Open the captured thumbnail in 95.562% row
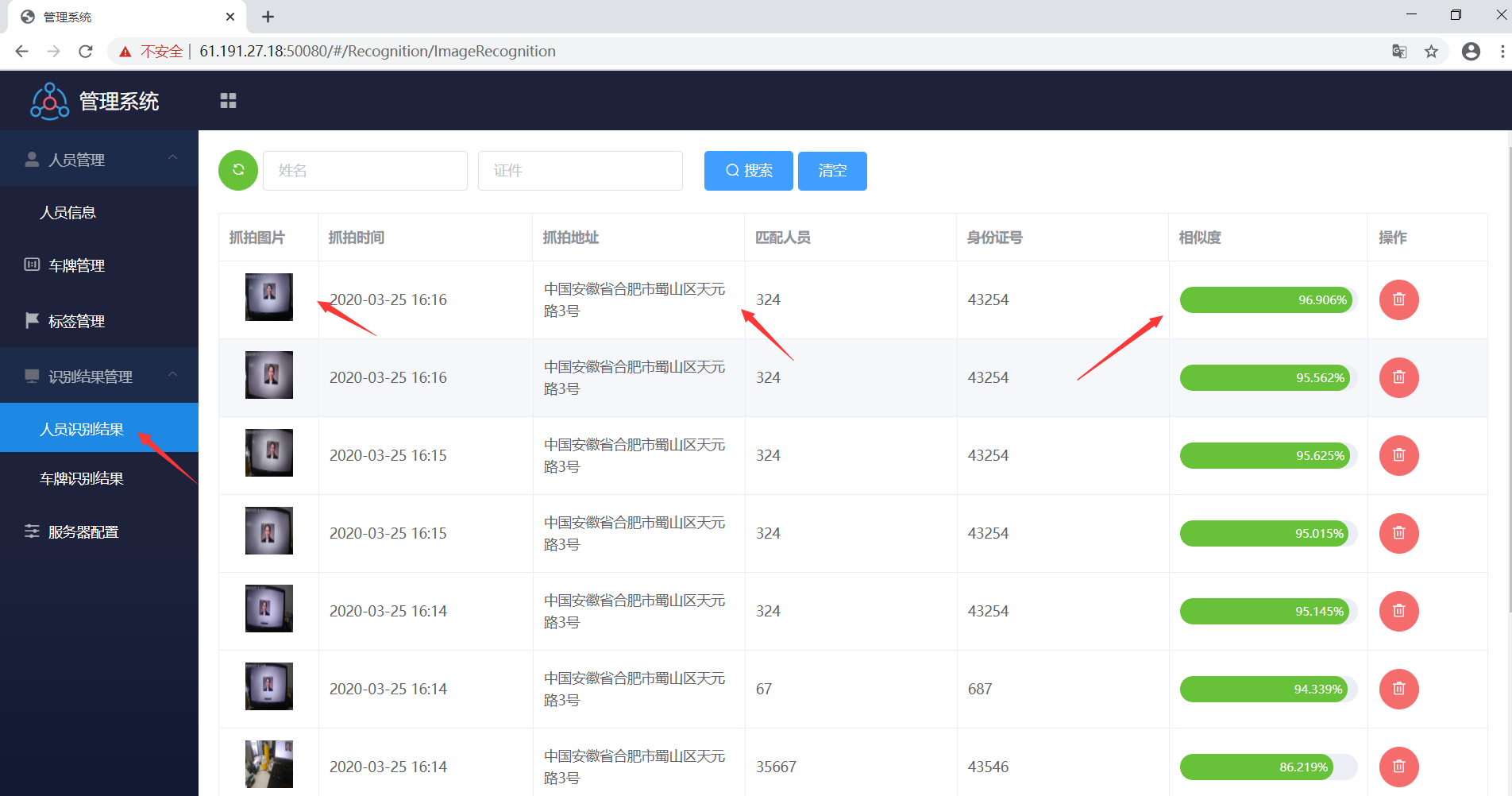This screenshot has width=1512, height=796. point(269,375)
